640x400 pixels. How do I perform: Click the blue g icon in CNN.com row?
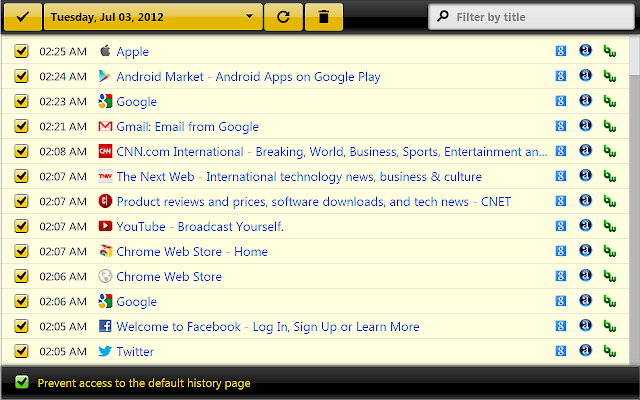561,151
